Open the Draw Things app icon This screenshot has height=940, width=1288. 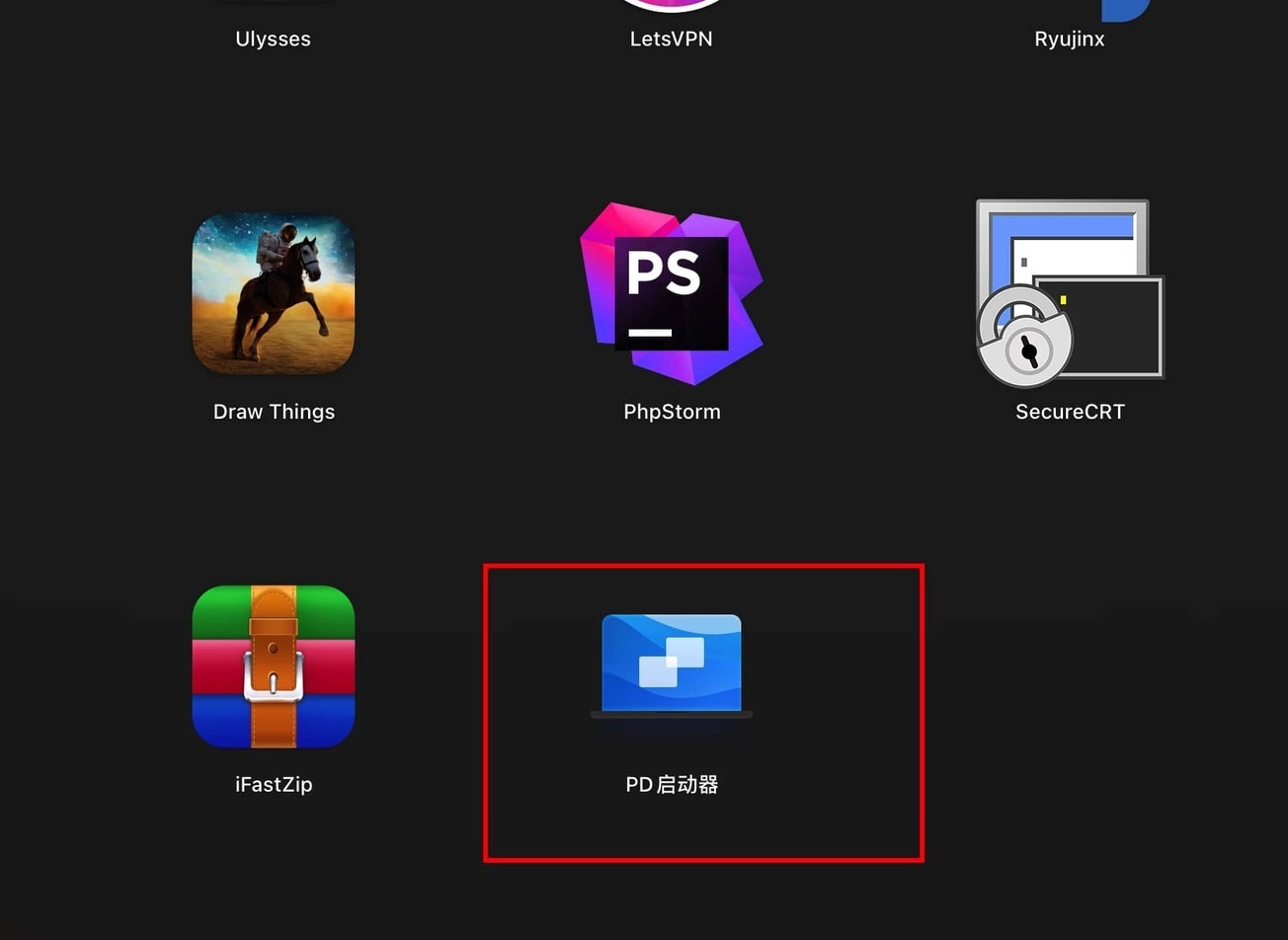point(274,294)
